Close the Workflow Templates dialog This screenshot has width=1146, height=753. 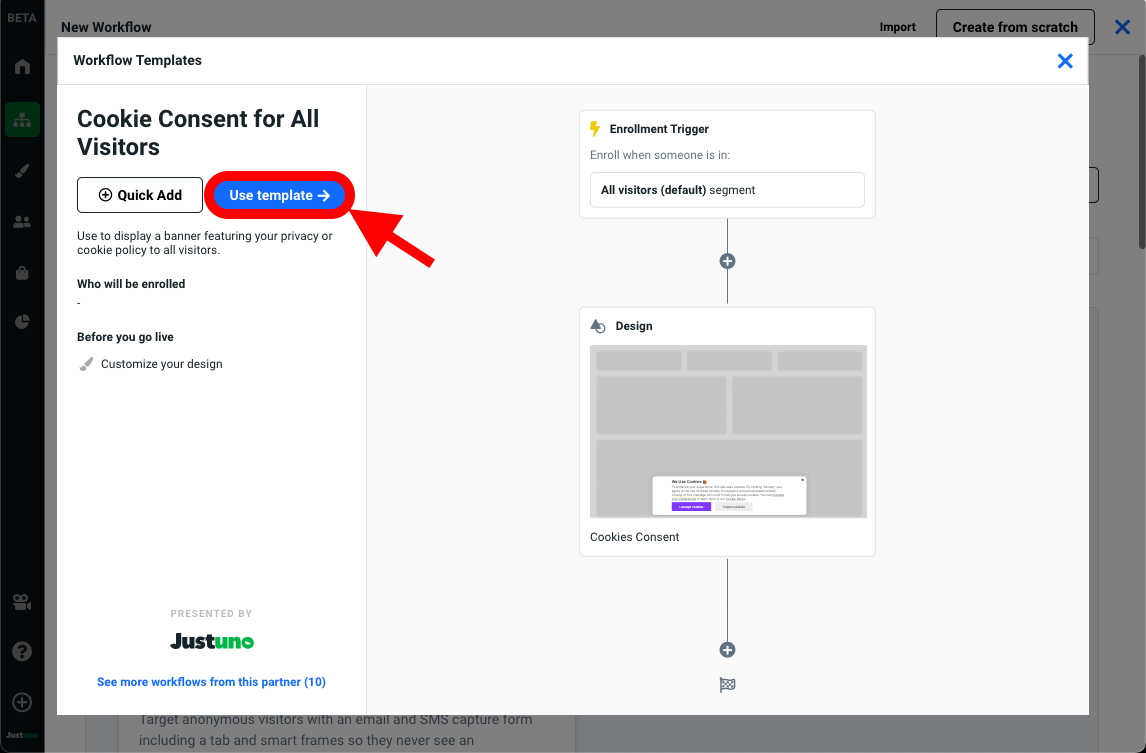[1065, 61]
